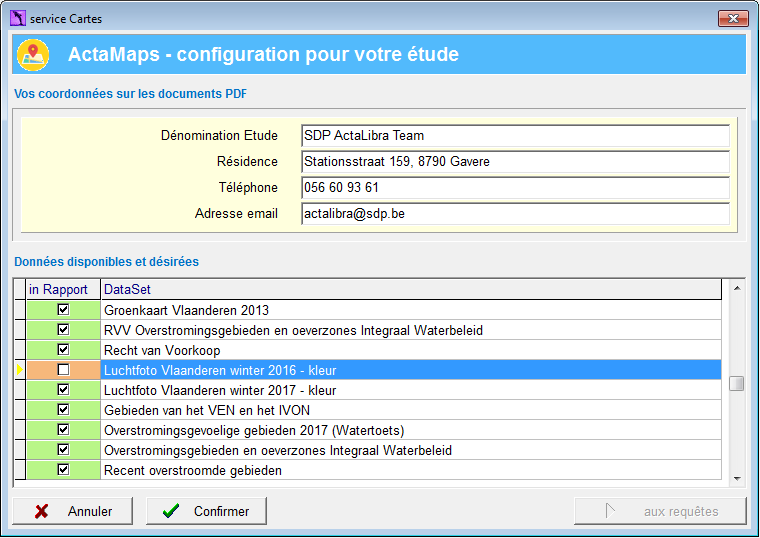Uncheck Overstromingsgevoelige gebieden 2017 checkbox
The height and width of the screenshot is (538, 760).
(63, 430)
